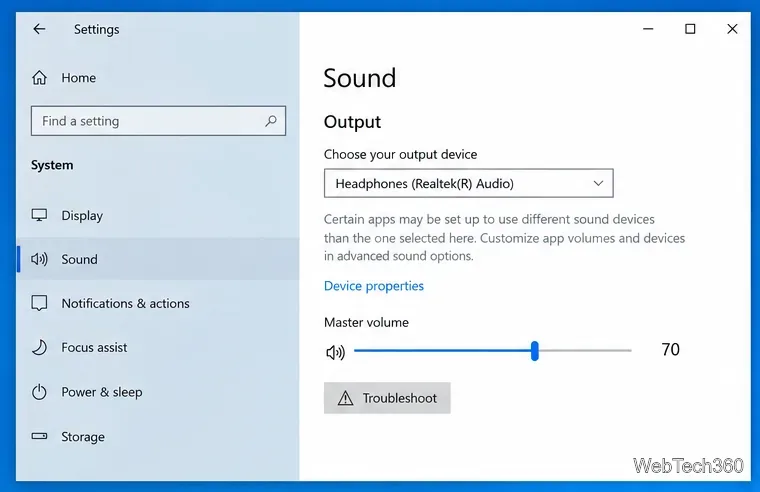Mute via master volume speaker icon
Screen dimensions: 760x492
[x=335, y=352]
